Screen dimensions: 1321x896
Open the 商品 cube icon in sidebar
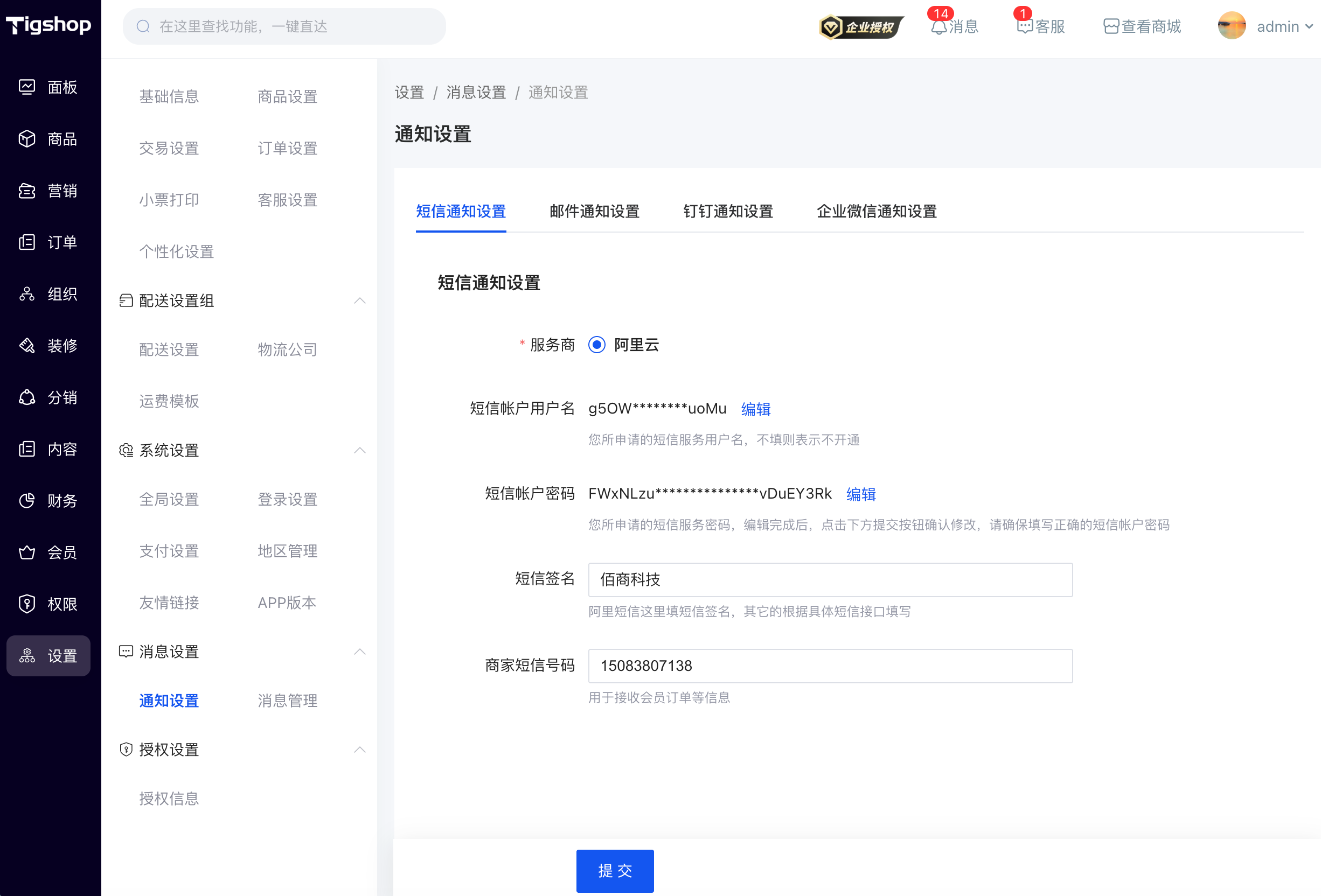(27, 138)
